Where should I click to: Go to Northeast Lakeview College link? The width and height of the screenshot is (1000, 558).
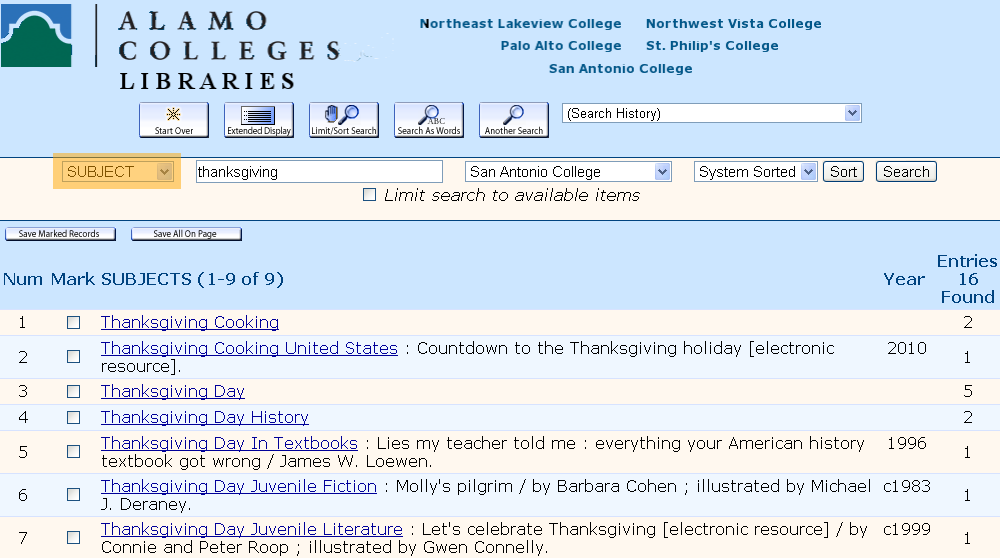[520, 24]
